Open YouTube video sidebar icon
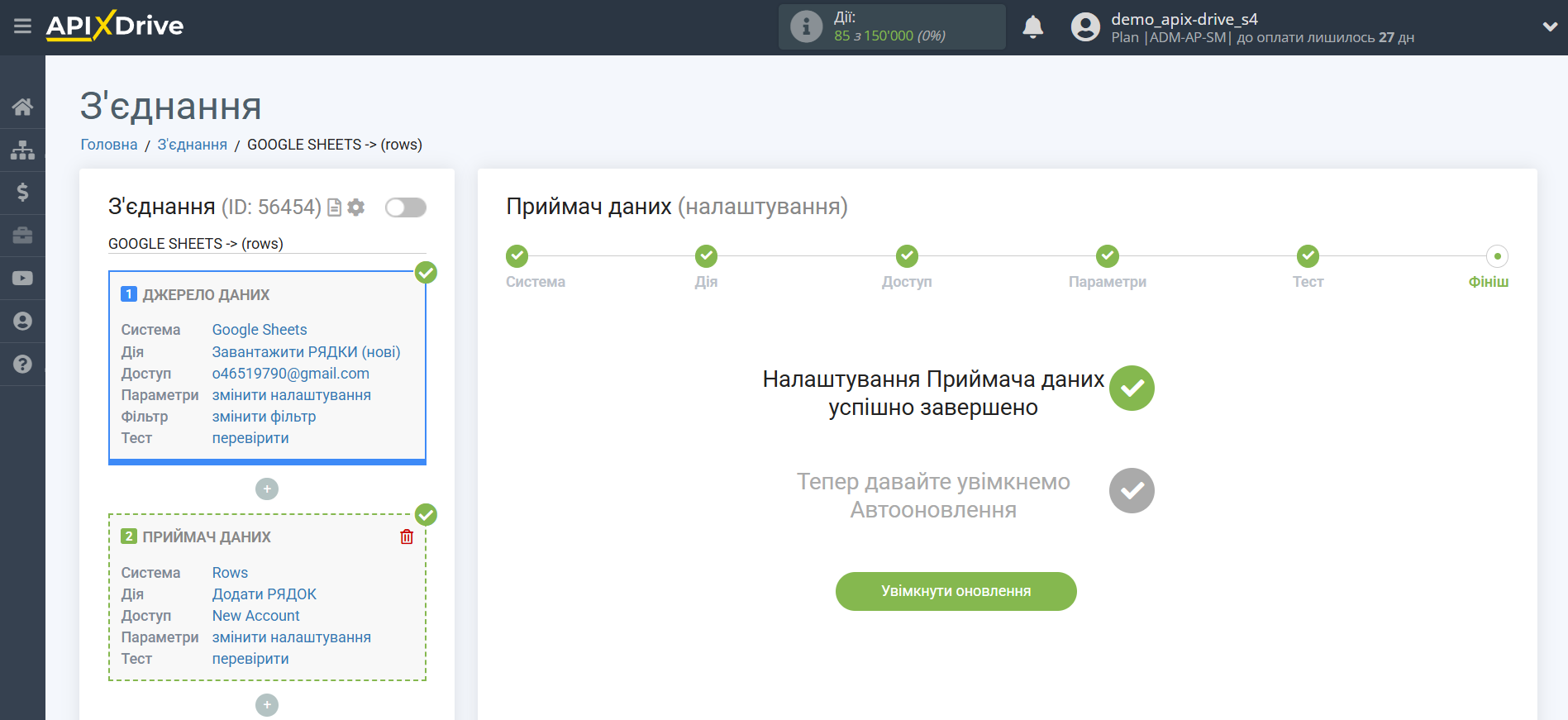Viewport: 1568px width, 720px height. click(x=22, y=279)
